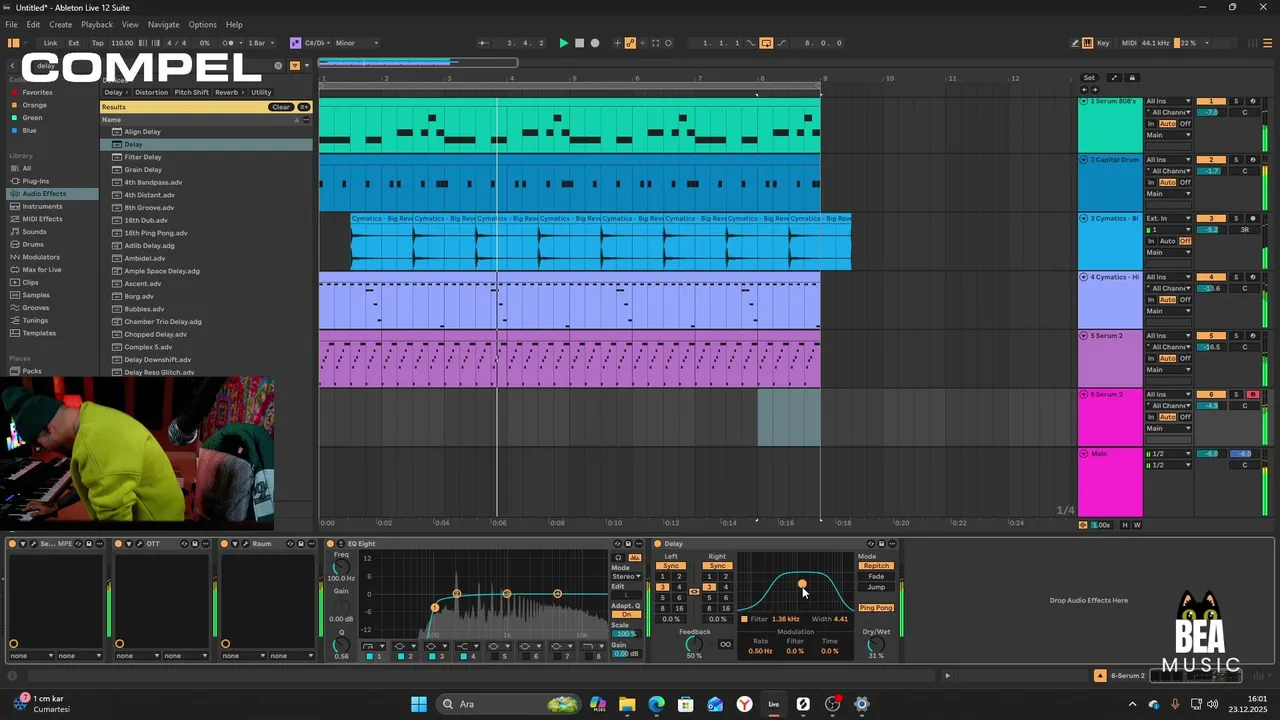The image size is (1280, 720).
Task: Arm track 3 Cymatics for recording
Action: (1253, 218)
